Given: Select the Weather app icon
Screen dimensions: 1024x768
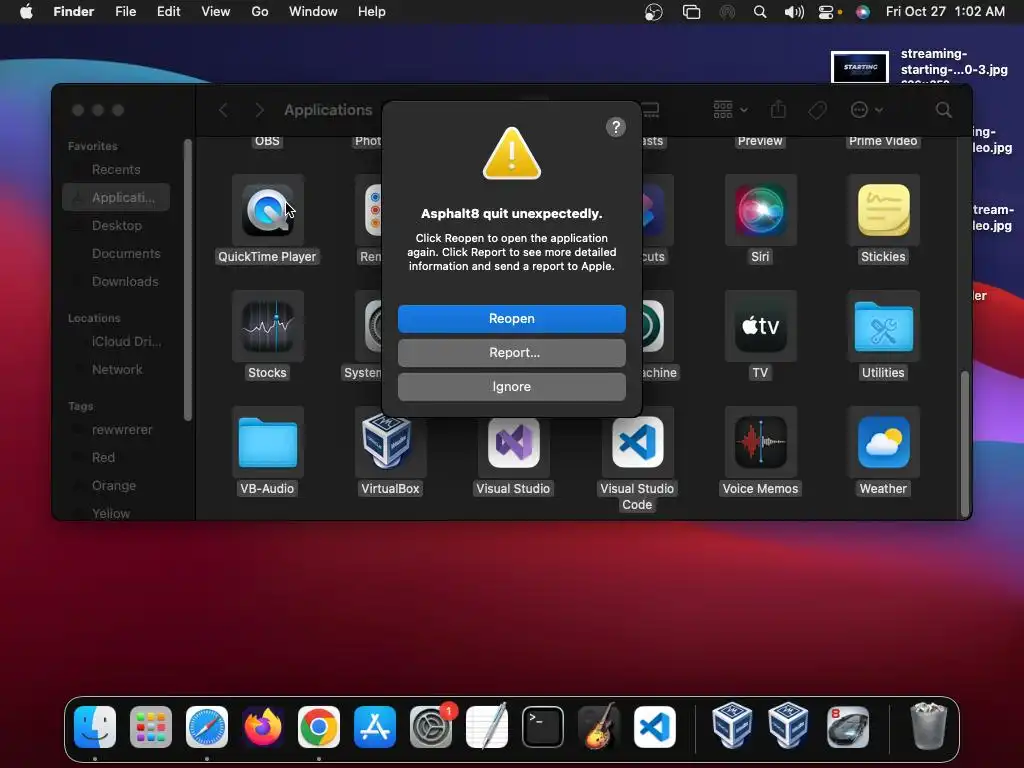Looking at the screenshot, I should click(x=883, y=442).
